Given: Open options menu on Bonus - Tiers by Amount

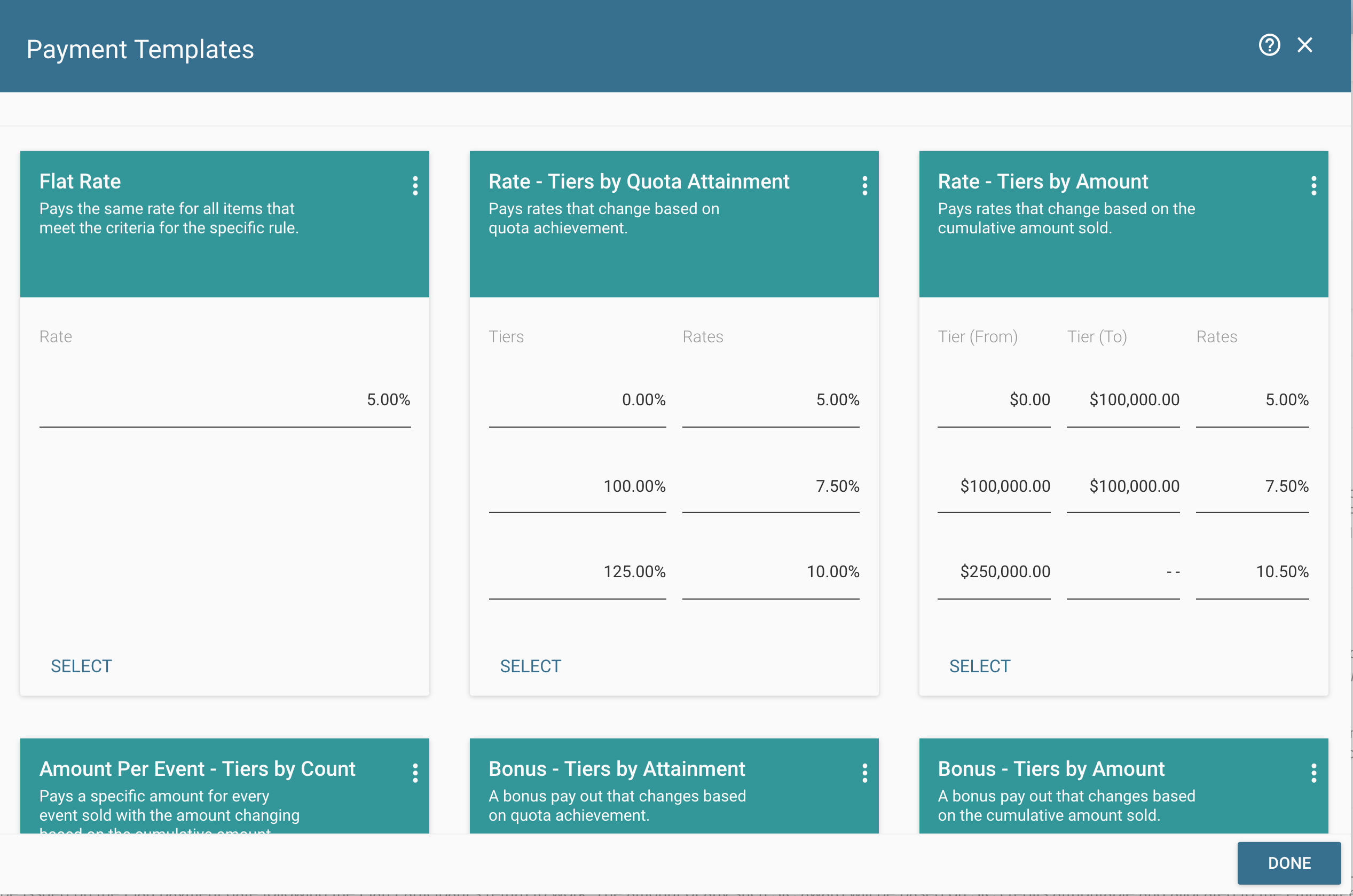Looking at the screenshot, I should [x=1314, y=773].
